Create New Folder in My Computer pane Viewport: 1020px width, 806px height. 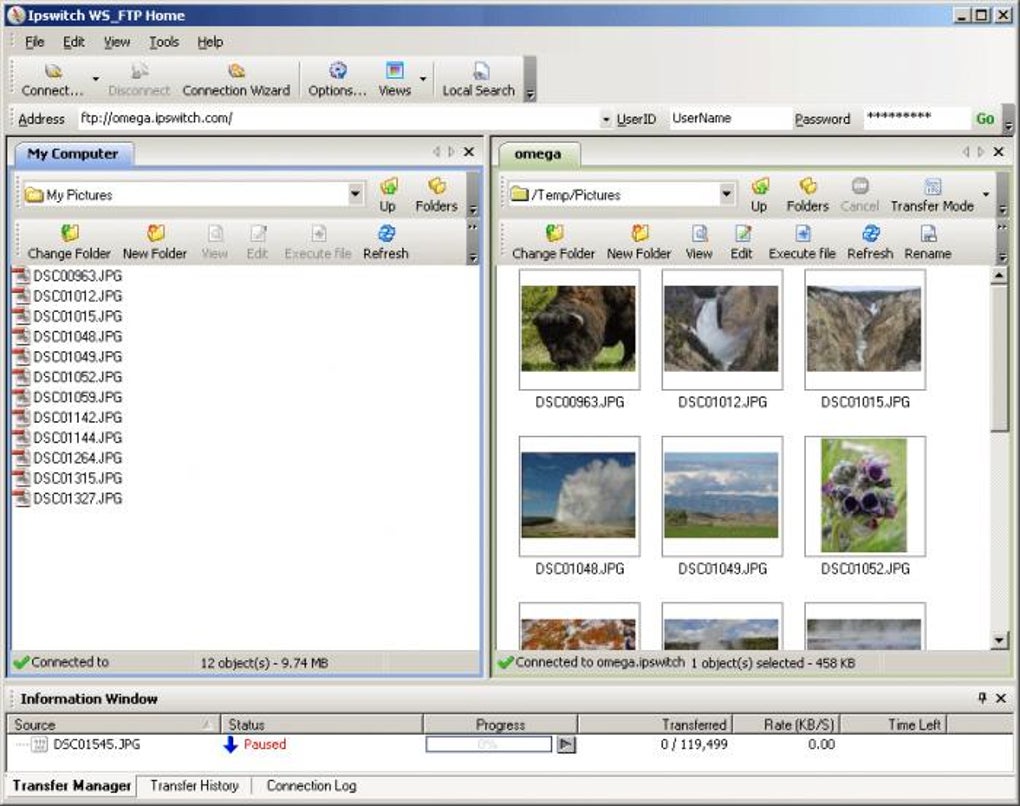[155, 242]
